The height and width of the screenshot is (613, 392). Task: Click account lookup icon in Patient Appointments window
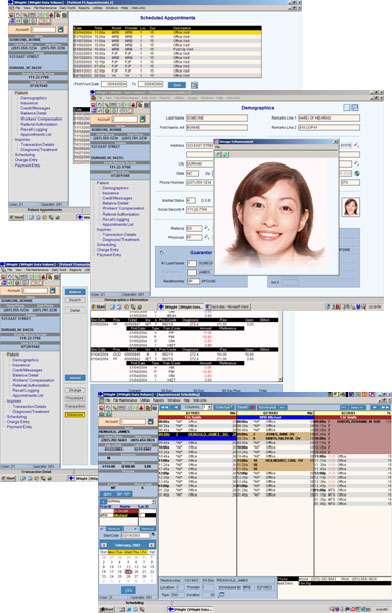[61, 30]
